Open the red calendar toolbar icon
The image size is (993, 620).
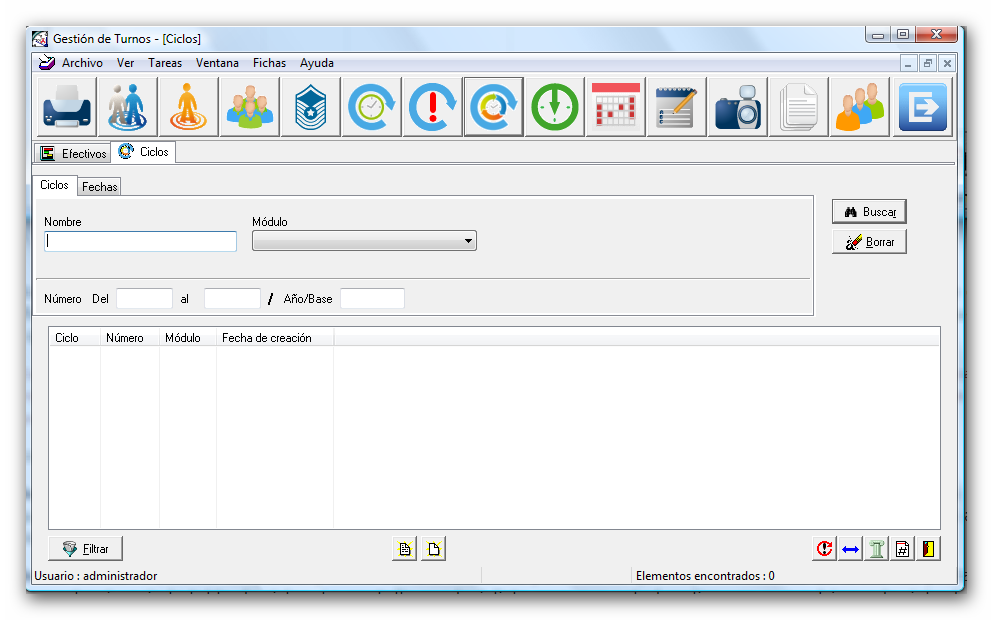[615, 107]
